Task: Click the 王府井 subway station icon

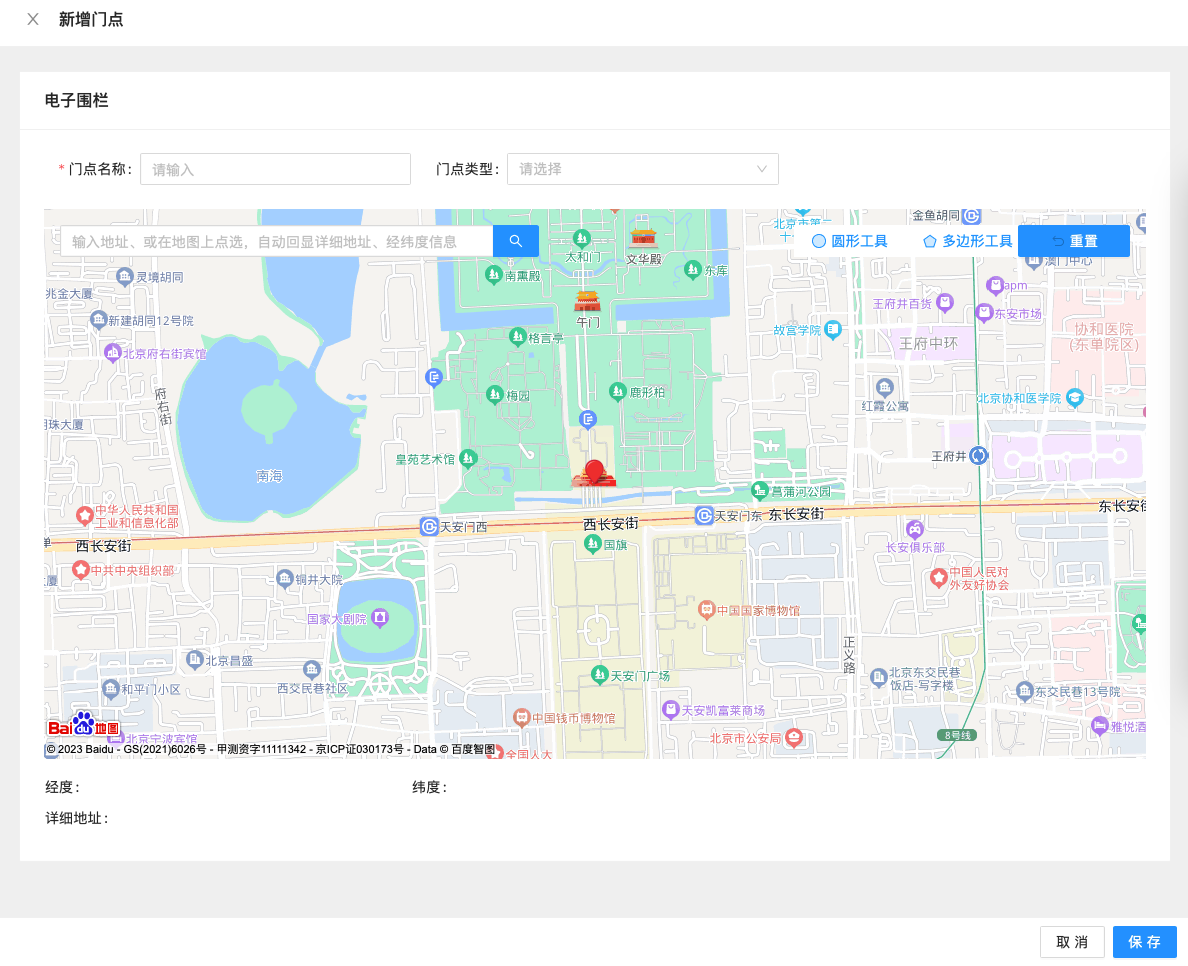Action: point(979,455)
